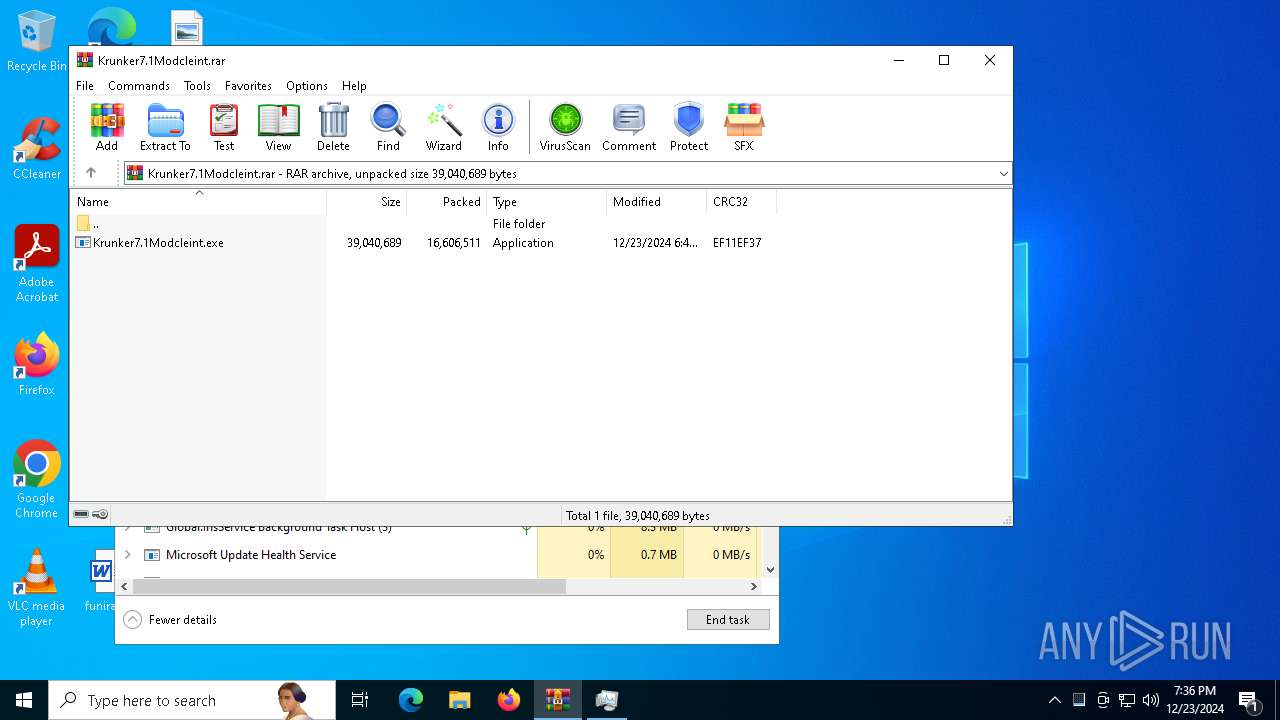
Task: Launch the Wizard tool
Action: (x=443, y=127)
